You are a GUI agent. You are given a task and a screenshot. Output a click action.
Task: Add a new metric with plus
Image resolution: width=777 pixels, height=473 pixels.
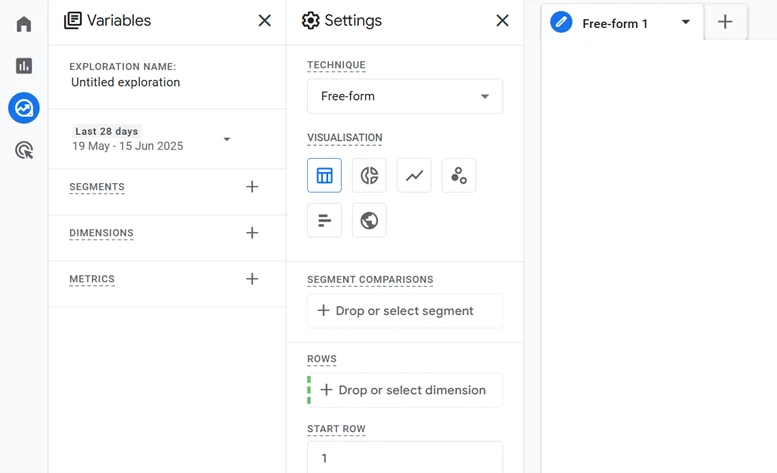click(x=252, y=279)
